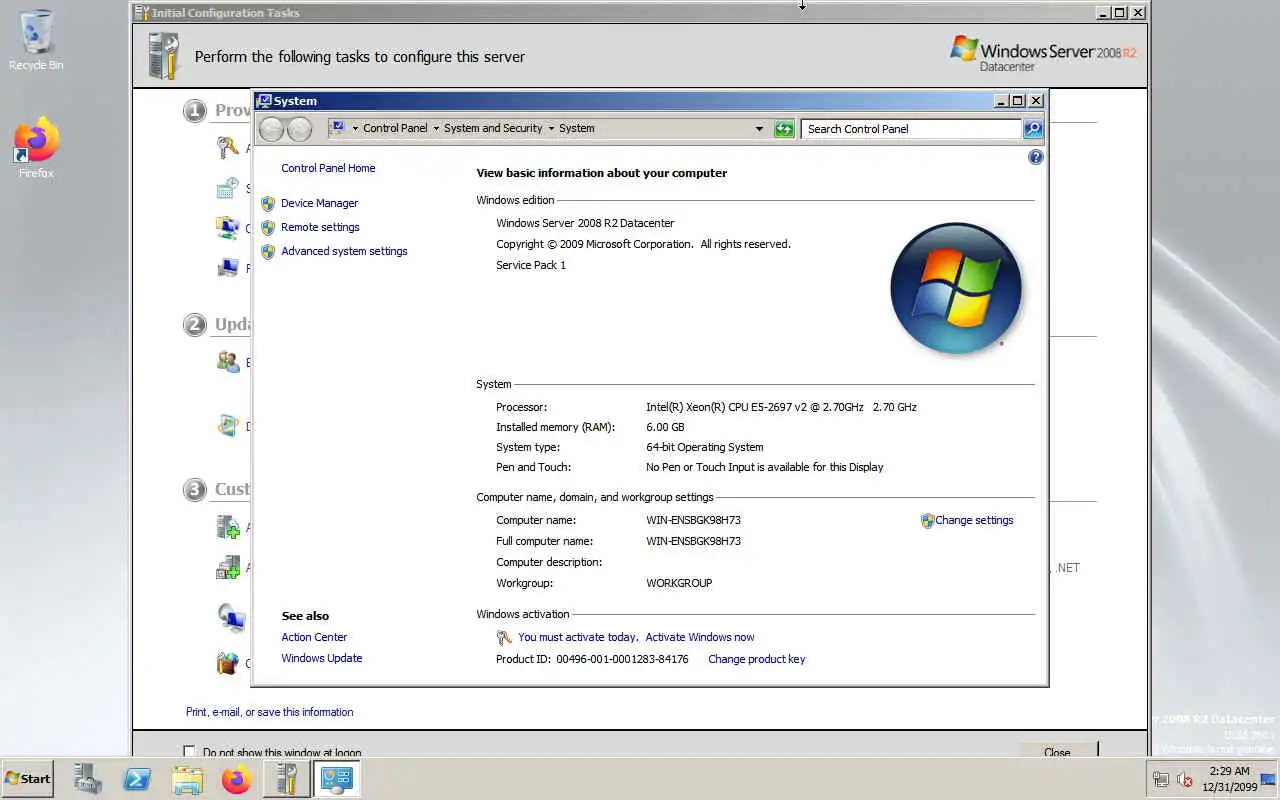The image size is (1280, 800).
Task: Open Device Manager link
Action: 319,203
